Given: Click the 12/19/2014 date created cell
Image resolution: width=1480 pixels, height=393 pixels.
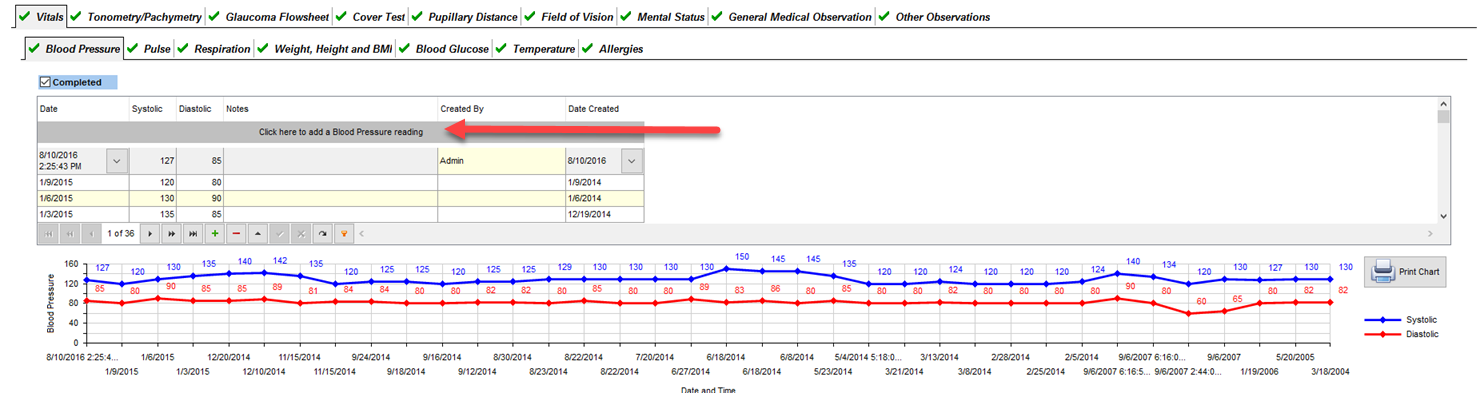Looking at the screenshot, I should [x=605, y=214].
